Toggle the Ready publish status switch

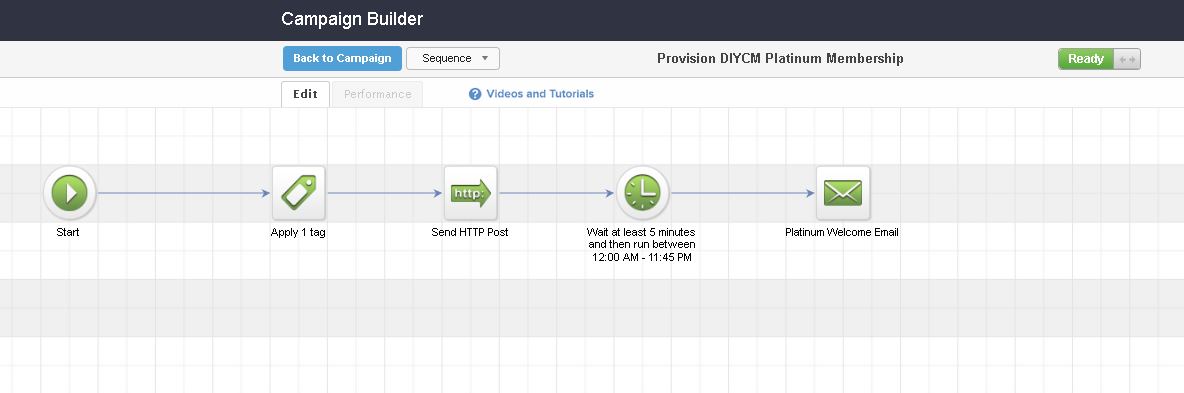(1099, 59)
